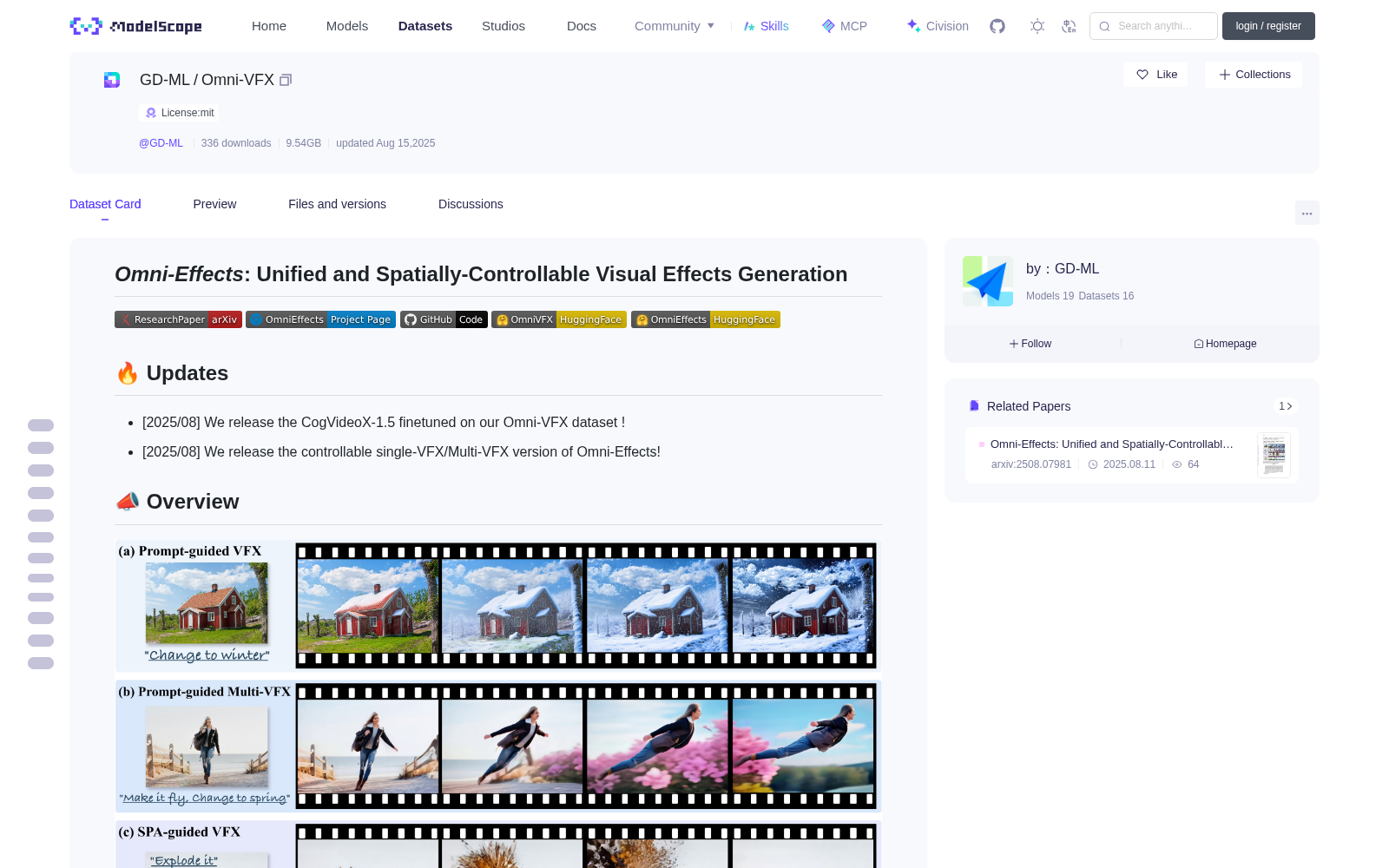Follow the GD-ML organization
The image size is (1389, 868).
(x=1030, y=344)
